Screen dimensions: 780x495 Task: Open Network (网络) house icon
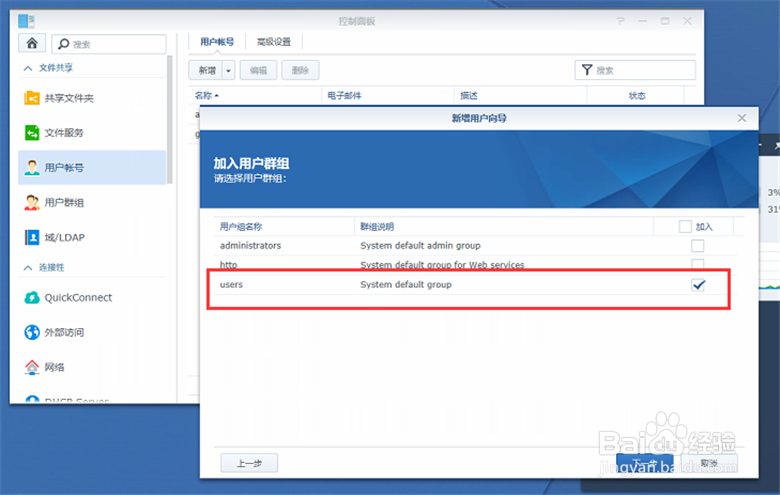click(32, 367)
